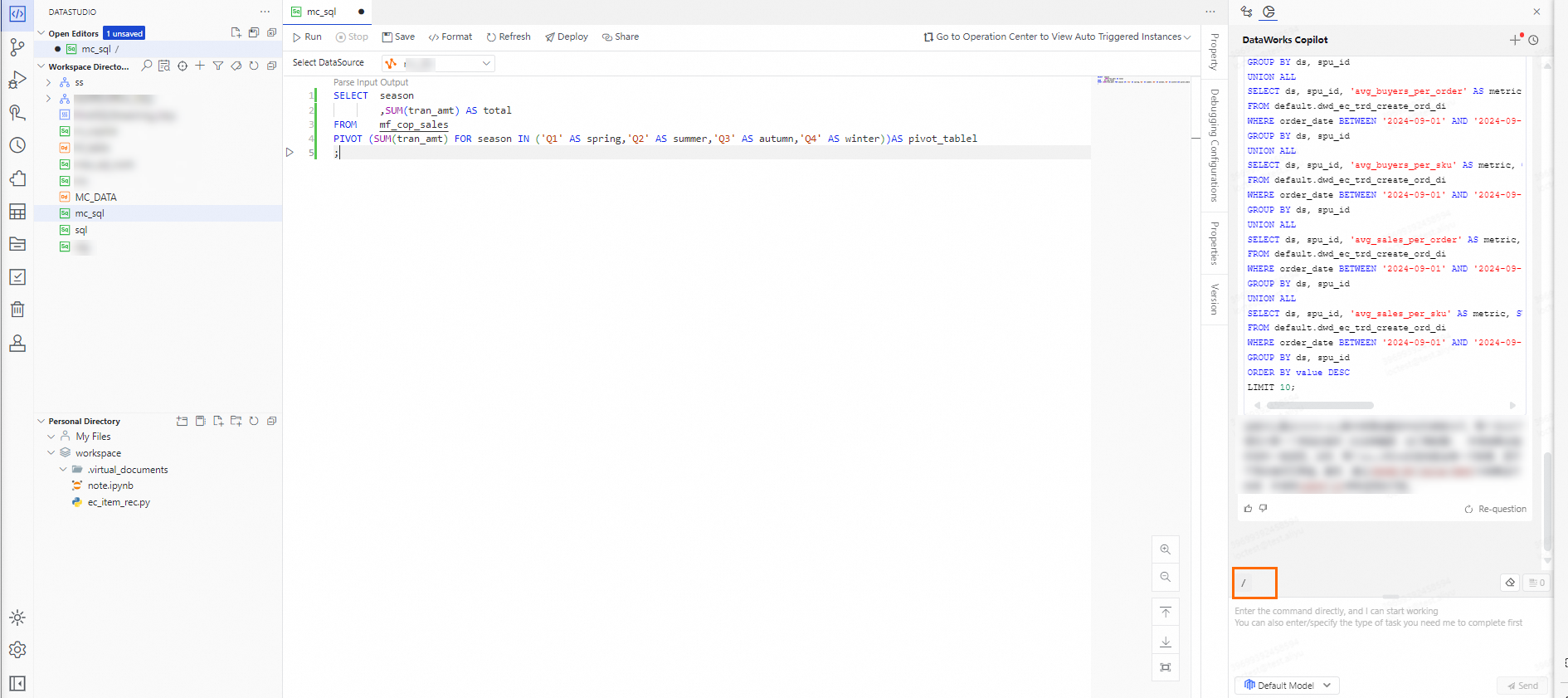
Task: Open the Version side tab
Action: coord(1214,299)
